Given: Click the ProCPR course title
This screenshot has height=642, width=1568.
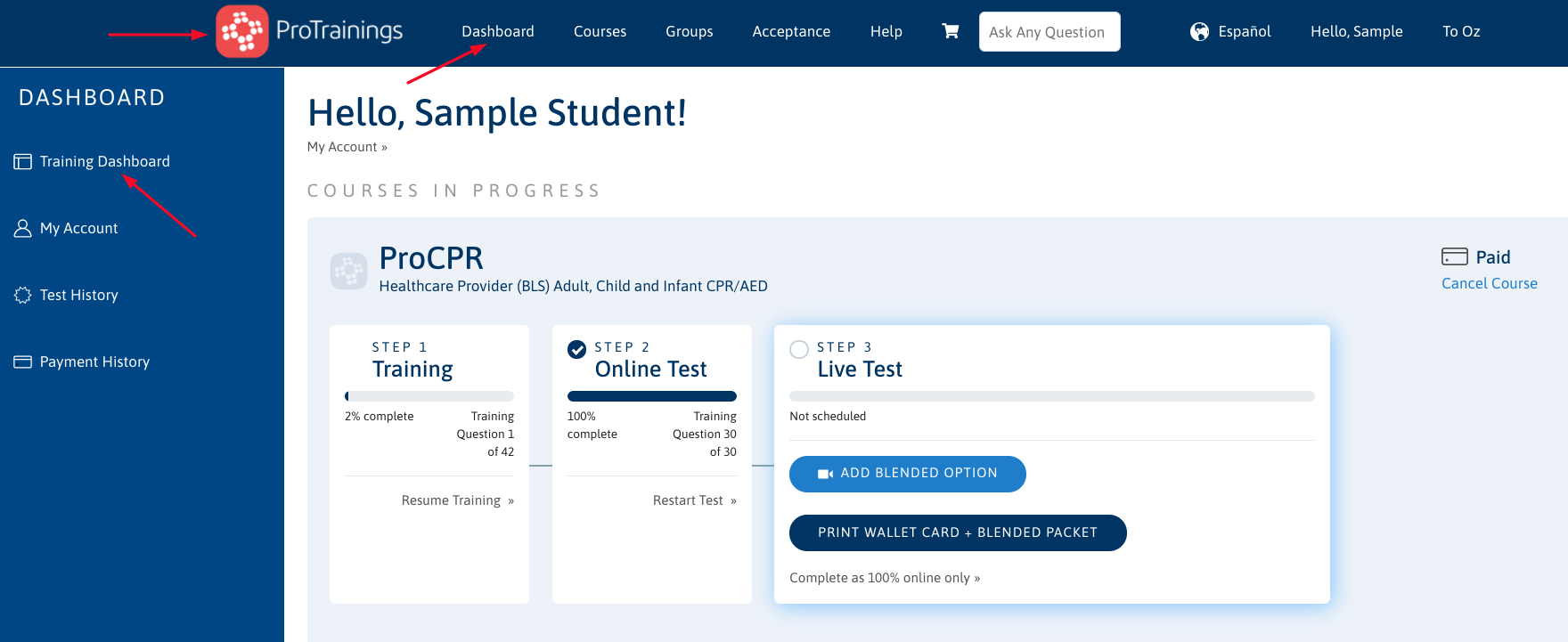Looking at the screenshot, I should click(431, 258).
